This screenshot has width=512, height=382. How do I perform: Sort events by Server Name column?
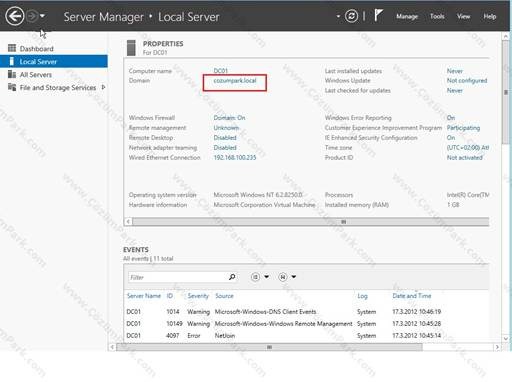coord(144,296)
